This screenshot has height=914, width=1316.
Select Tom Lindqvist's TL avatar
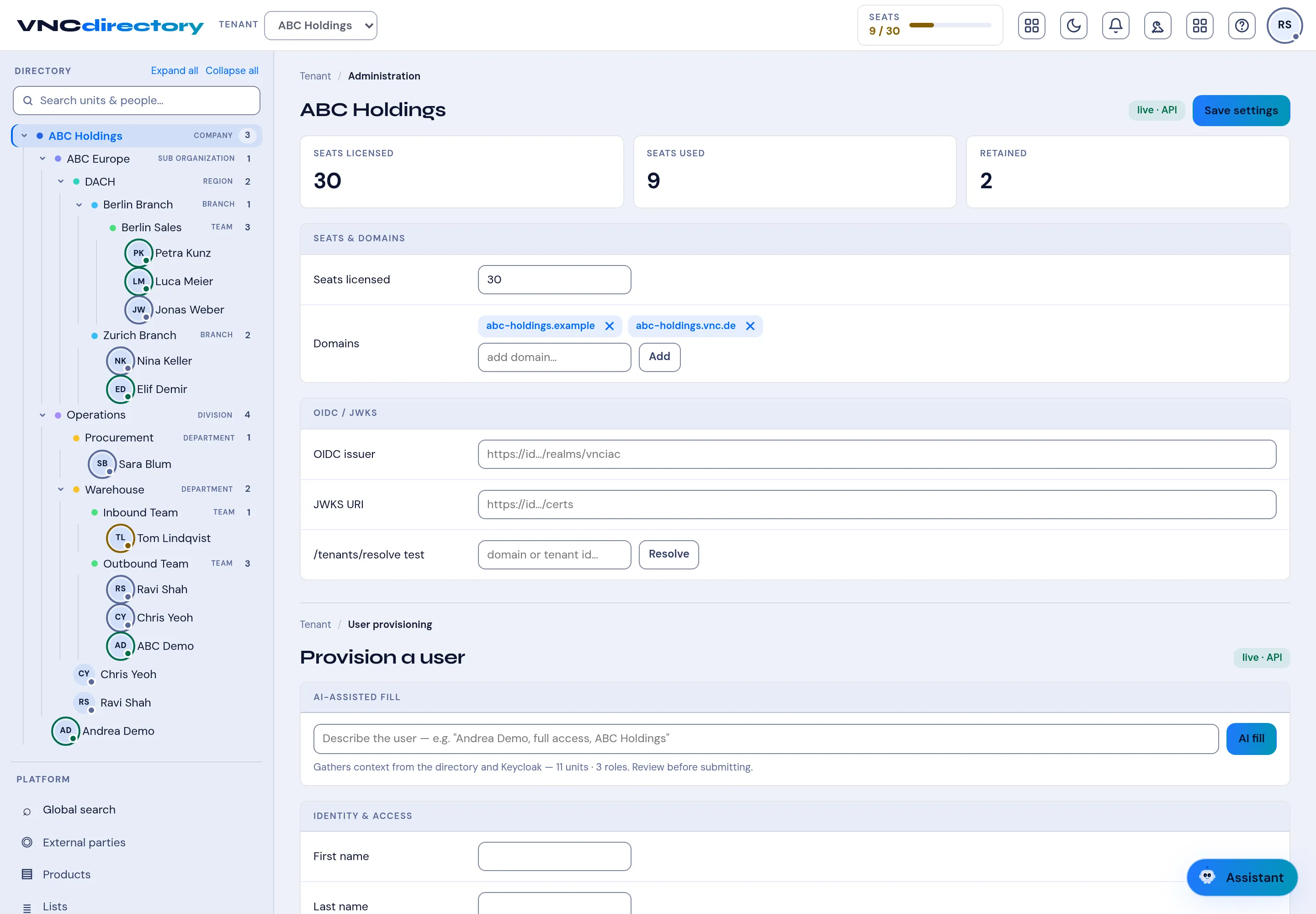click(x=120, y=538)
